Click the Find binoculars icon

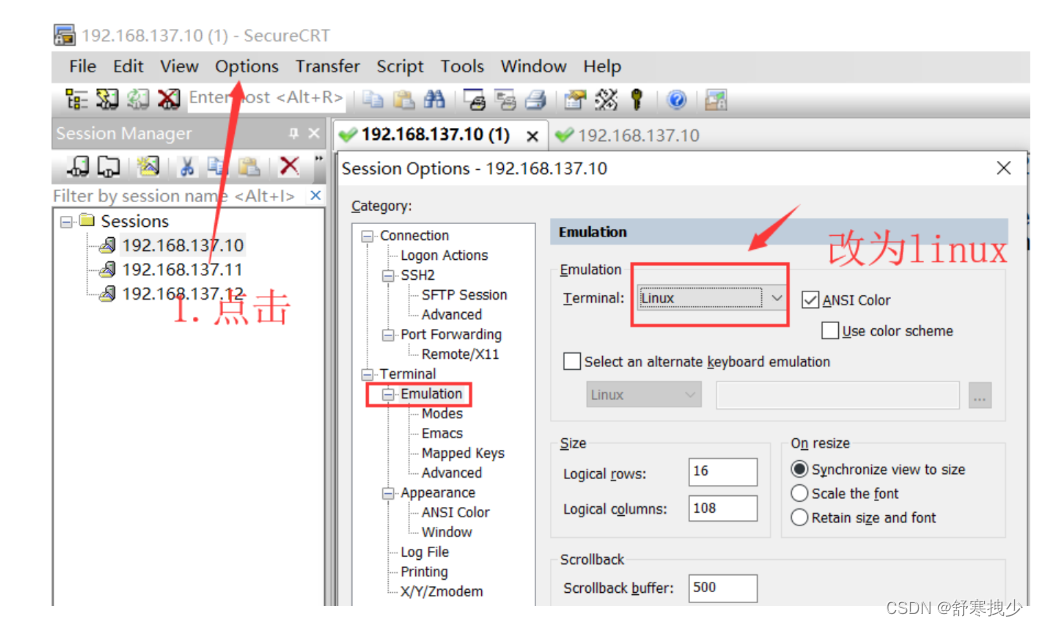click(434, 100)
